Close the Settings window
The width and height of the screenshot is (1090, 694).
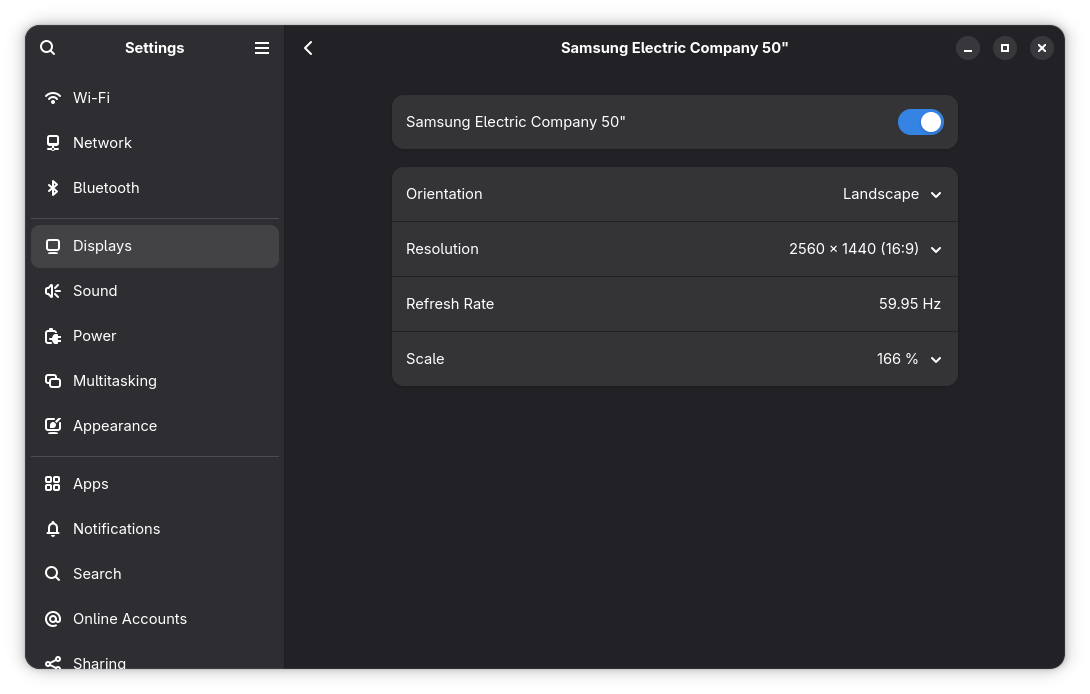tap(1041, 48)
